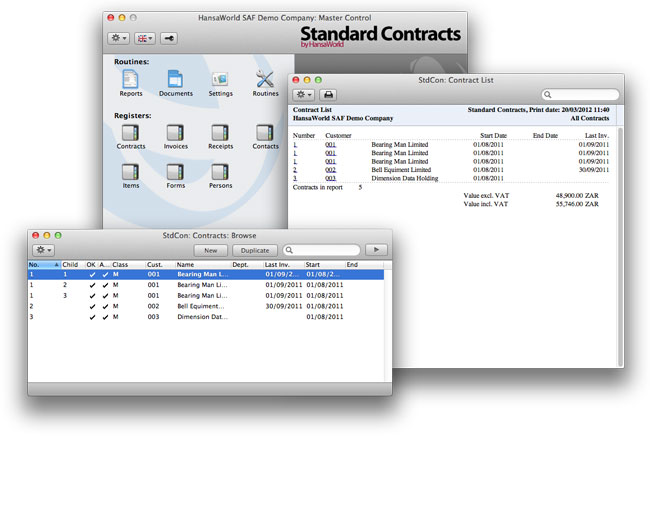Click the A. checkmark in child 3 row

pyautogui.click(x=105, y=296)
